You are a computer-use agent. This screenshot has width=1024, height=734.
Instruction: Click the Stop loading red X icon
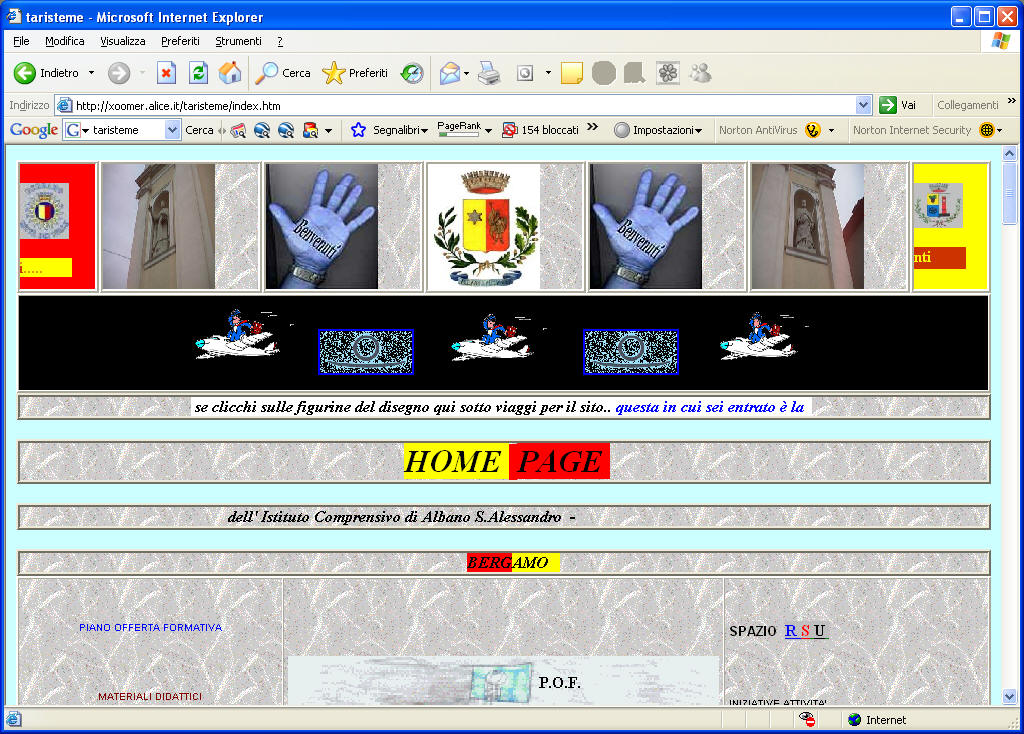pyautogui.click(x=167, y=73)
